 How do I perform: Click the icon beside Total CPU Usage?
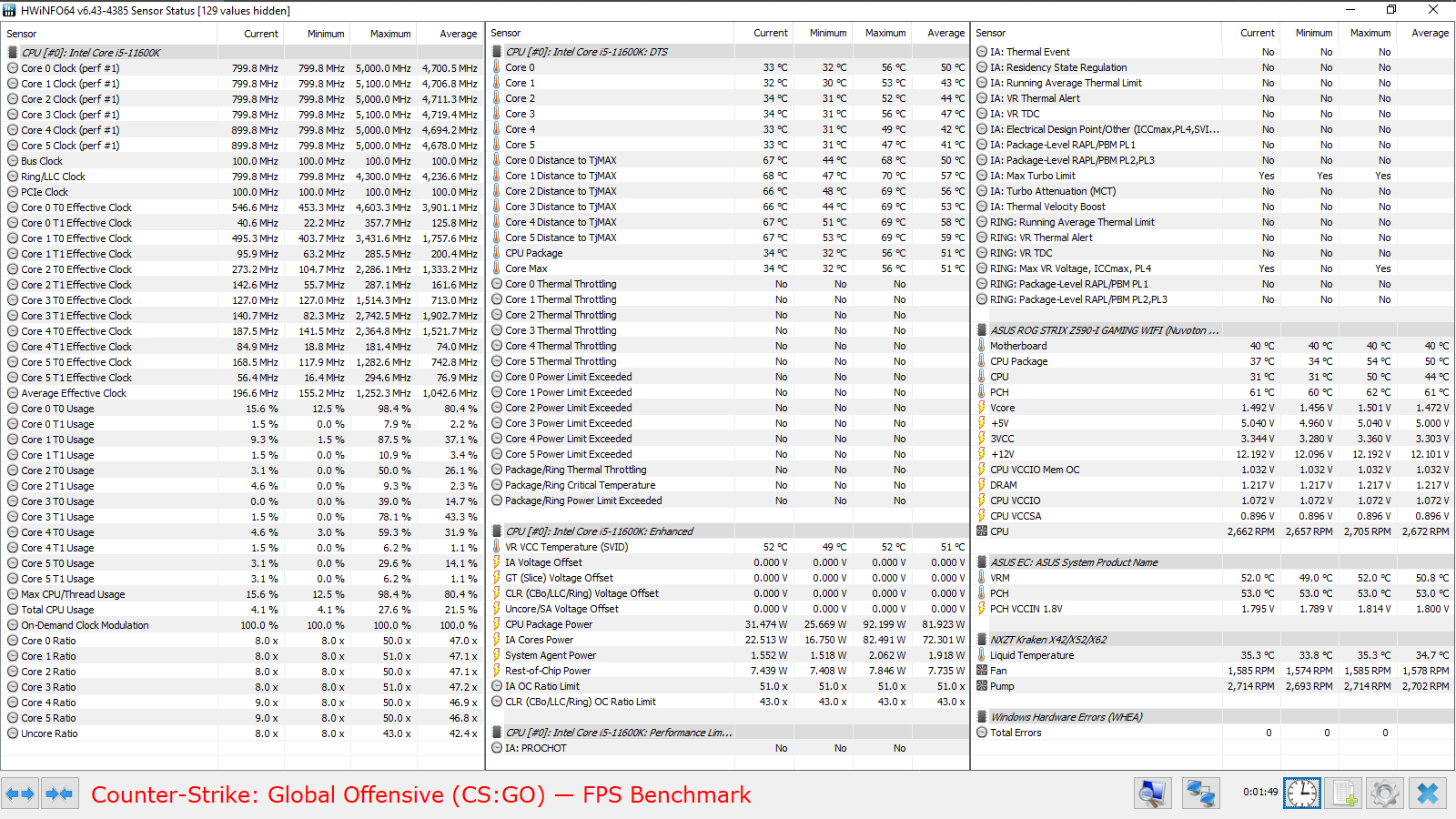click(x=13, y=610)
